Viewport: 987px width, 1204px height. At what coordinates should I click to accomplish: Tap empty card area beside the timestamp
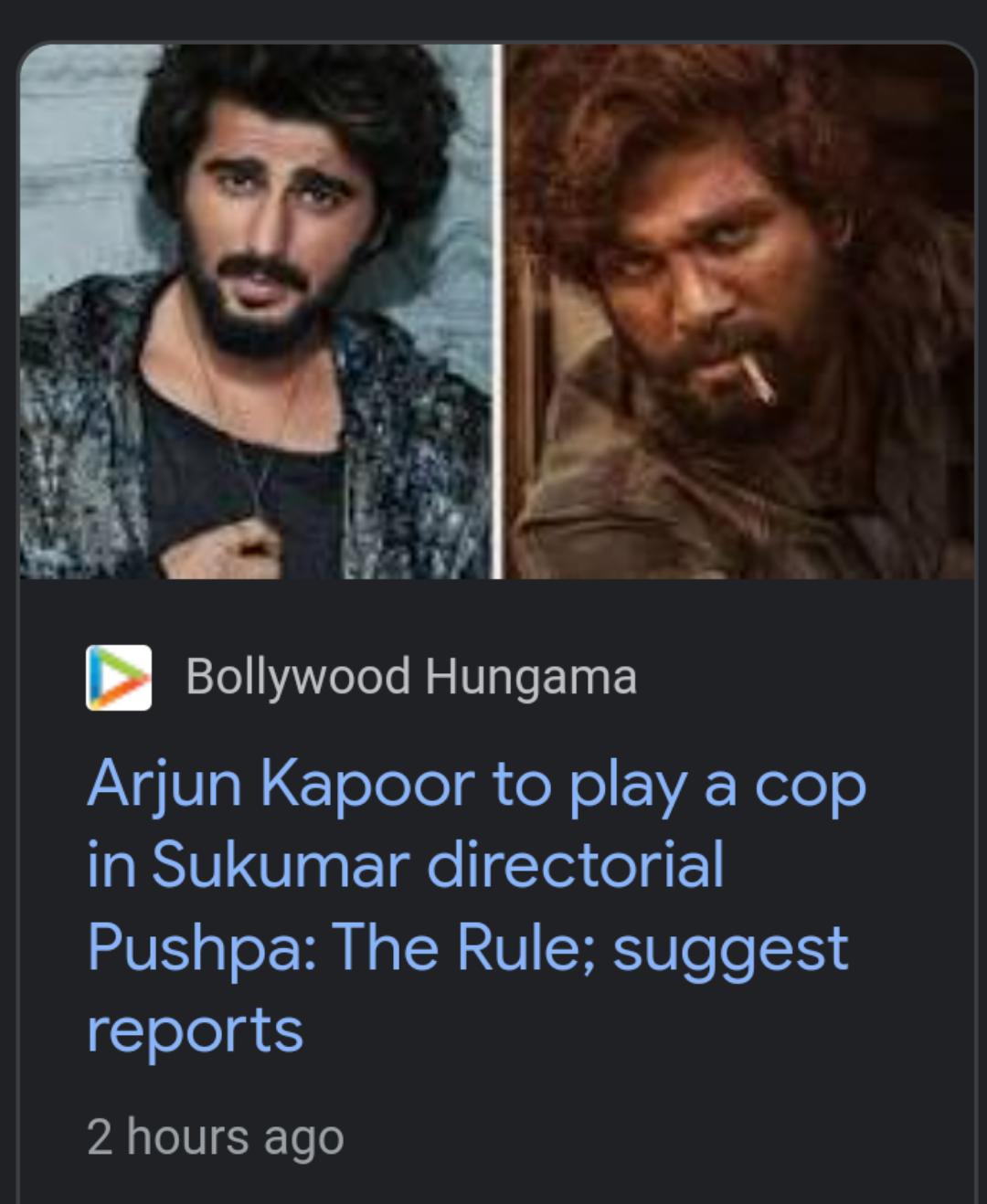click(658, 1138)
